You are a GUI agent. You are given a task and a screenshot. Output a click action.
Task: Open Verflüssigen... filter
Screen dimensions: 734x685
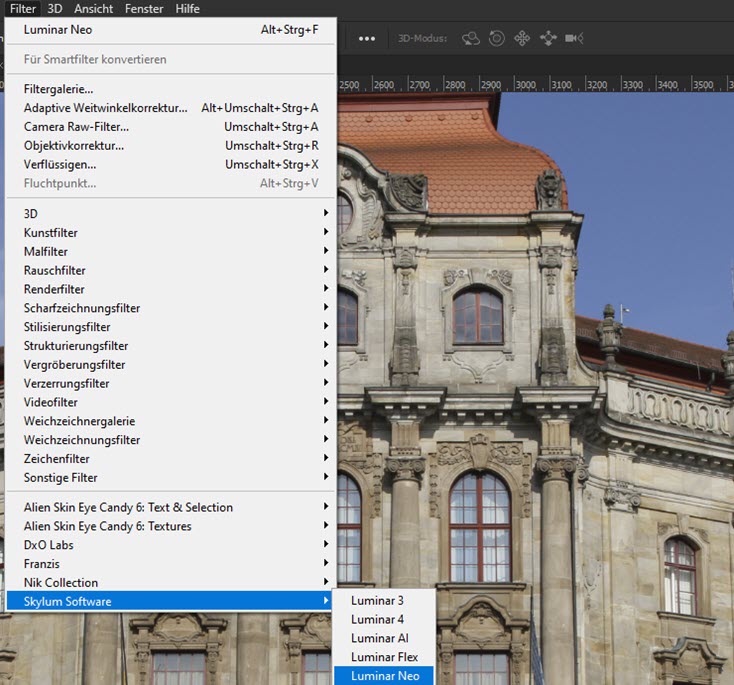click(x=171, y=164)
